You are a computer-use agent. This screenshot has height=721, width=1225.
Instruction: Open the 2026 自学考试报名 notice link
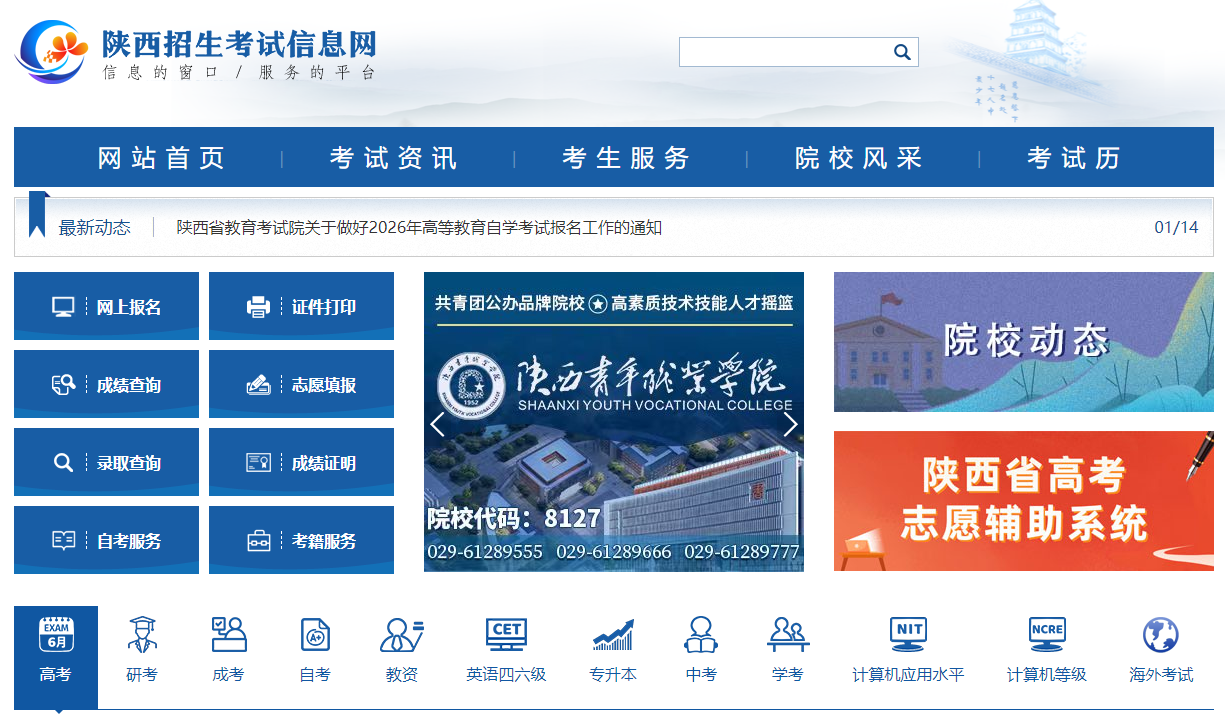(x=419, y=228)
